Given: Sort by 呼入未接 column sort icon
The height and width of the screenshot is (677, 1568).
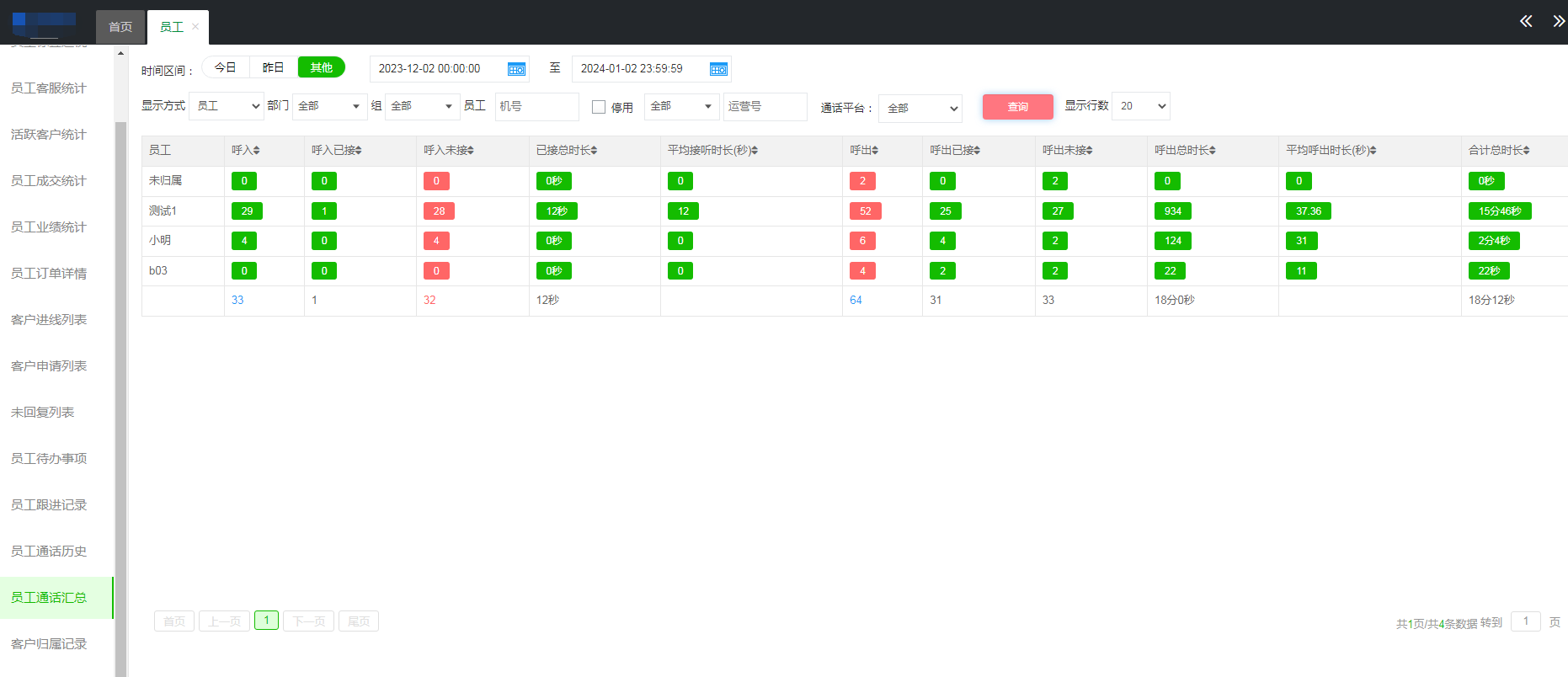Looking at the screenshot, I should 470,151.
